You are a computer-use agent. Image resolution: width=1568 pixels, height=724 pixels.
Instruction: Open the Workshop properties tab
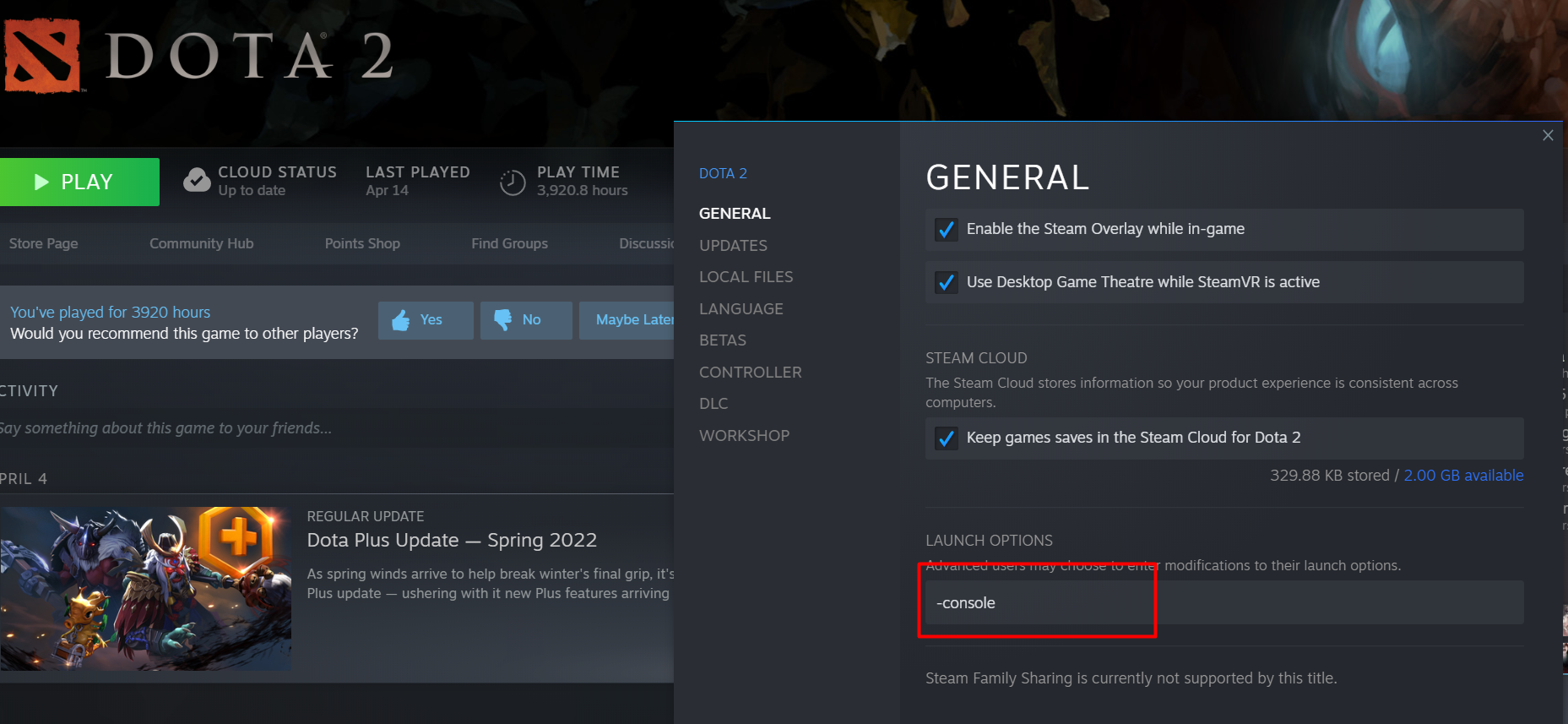click(x=744, y=436)
